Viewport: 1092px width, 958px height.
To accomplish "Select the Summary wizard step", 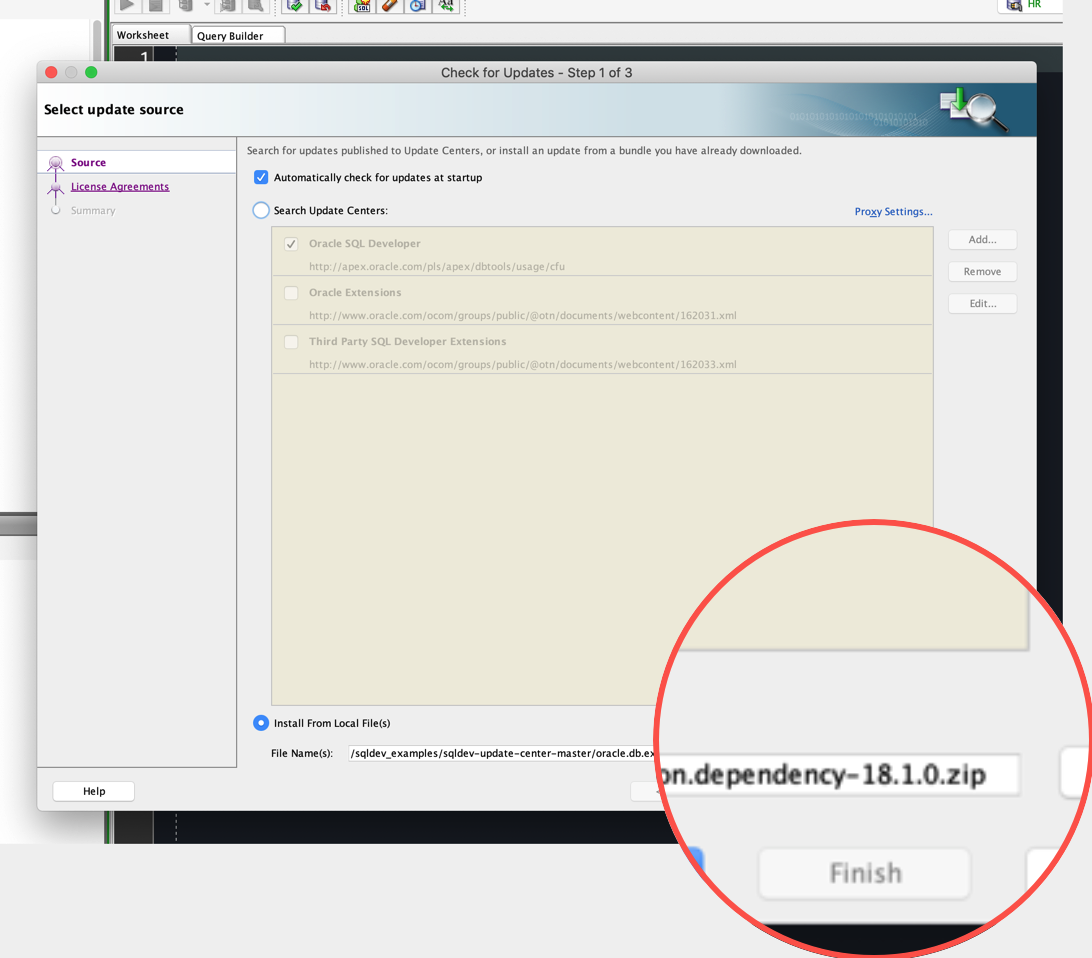I will [x=93, y=210].
